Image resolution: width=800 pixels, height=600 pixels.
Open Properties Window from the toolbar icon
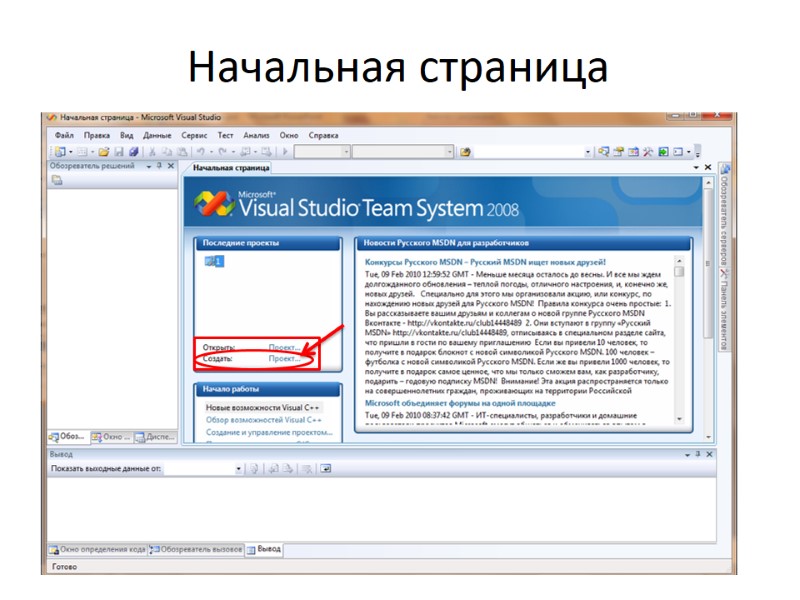pos(619,152)
